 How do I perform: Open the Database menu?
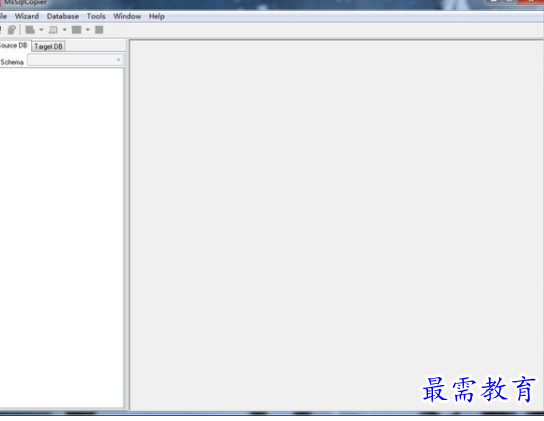click(63, 16)
